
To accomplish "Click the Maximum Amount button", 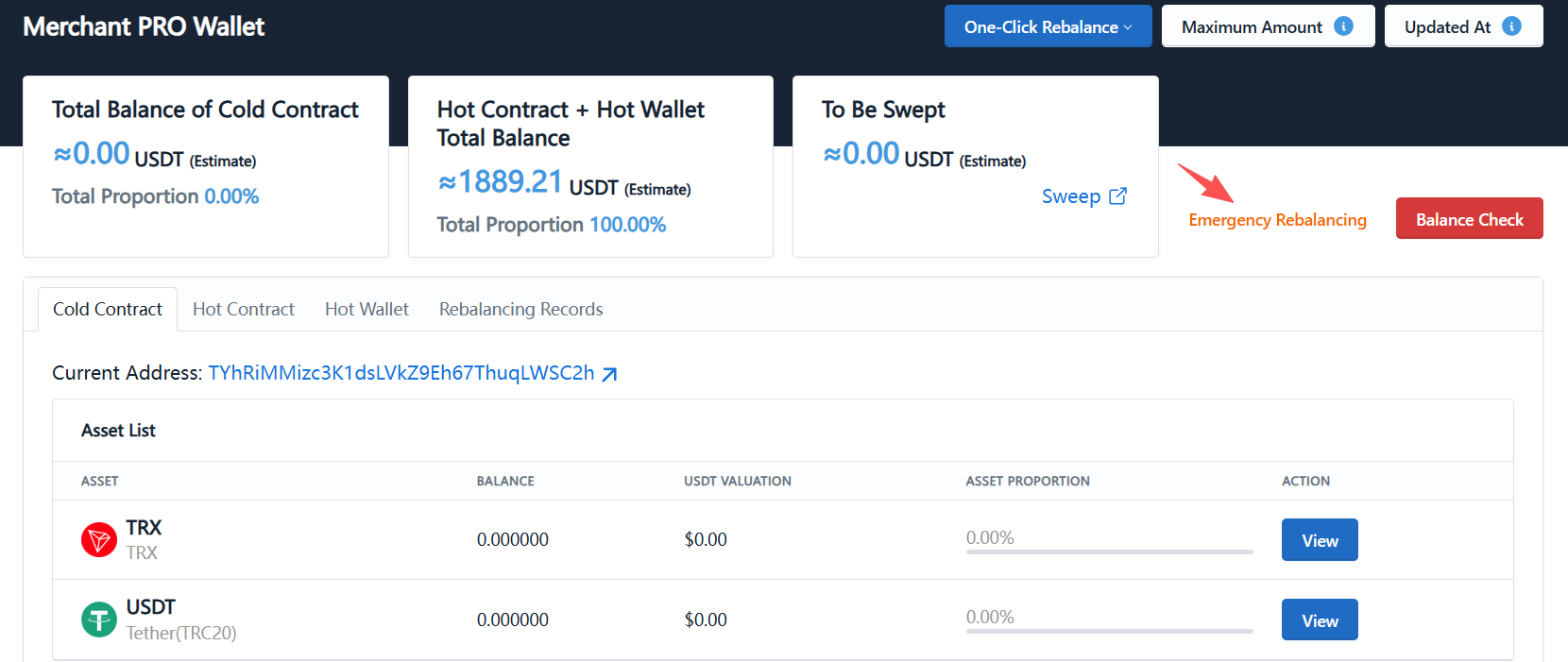I will pos(1268,26).
